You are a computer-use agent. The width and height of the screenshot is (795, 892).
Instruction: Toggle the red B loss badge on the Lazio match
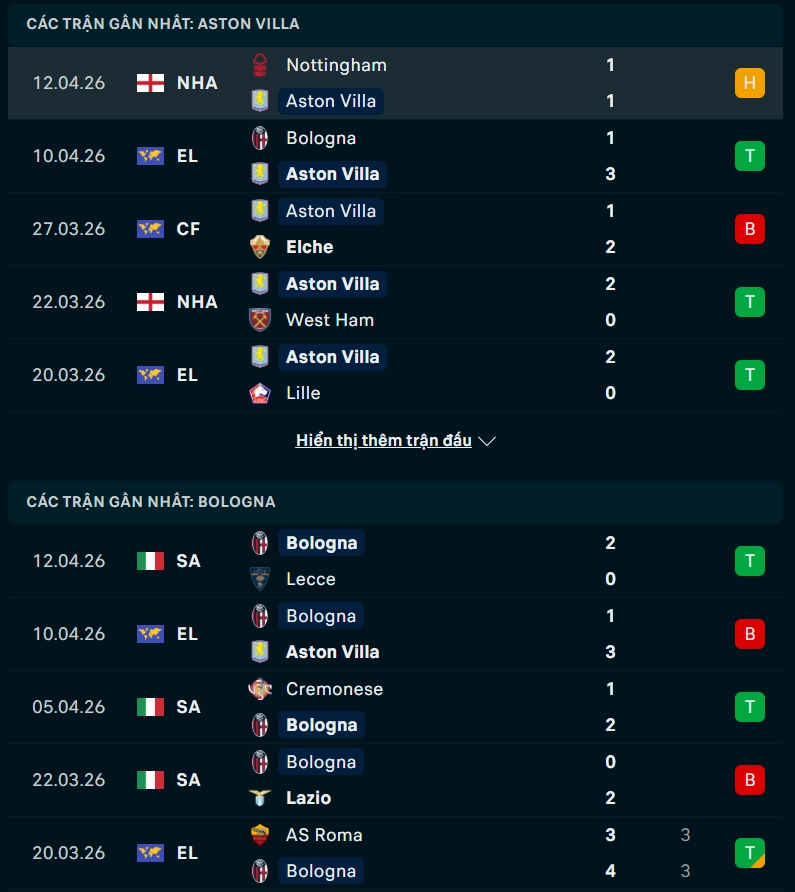click(x=749, y=780)
